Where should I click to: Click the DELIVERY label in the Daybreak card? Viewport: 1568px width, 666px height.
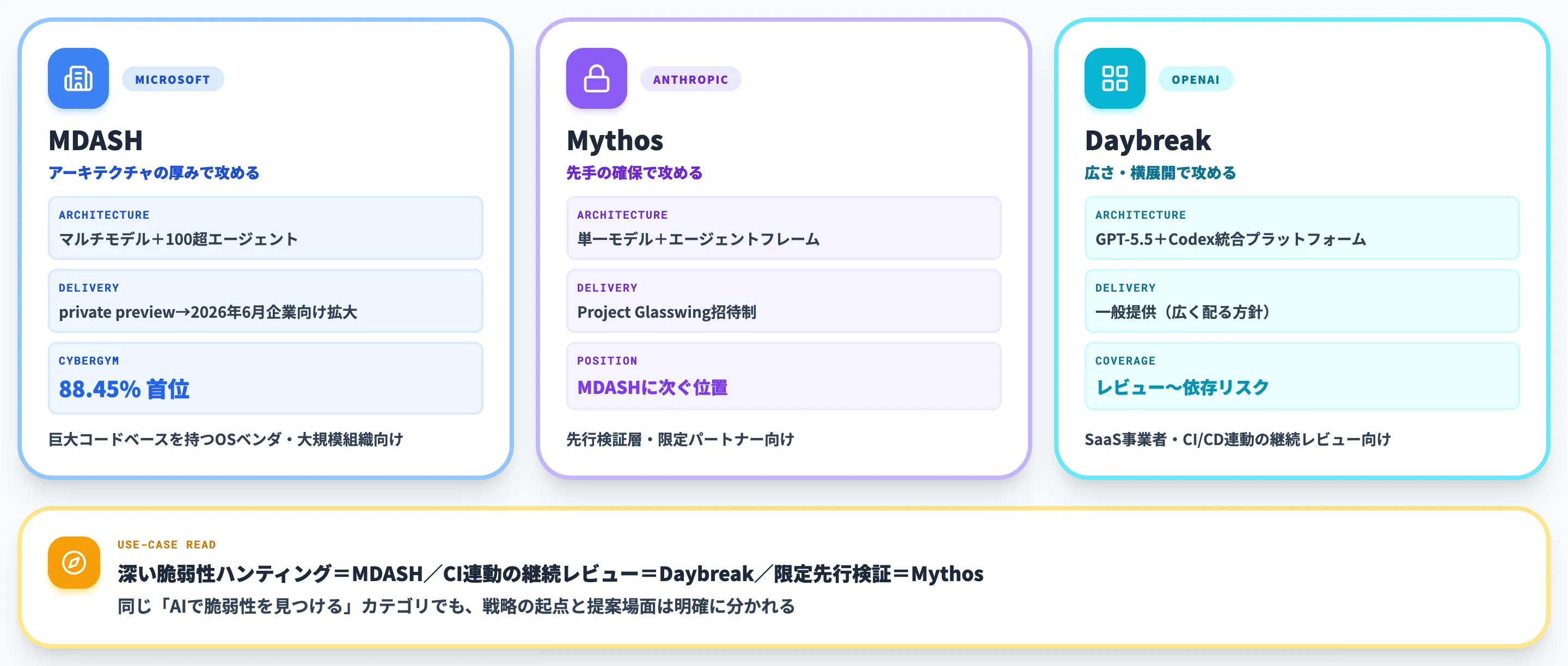[1125, 288]
